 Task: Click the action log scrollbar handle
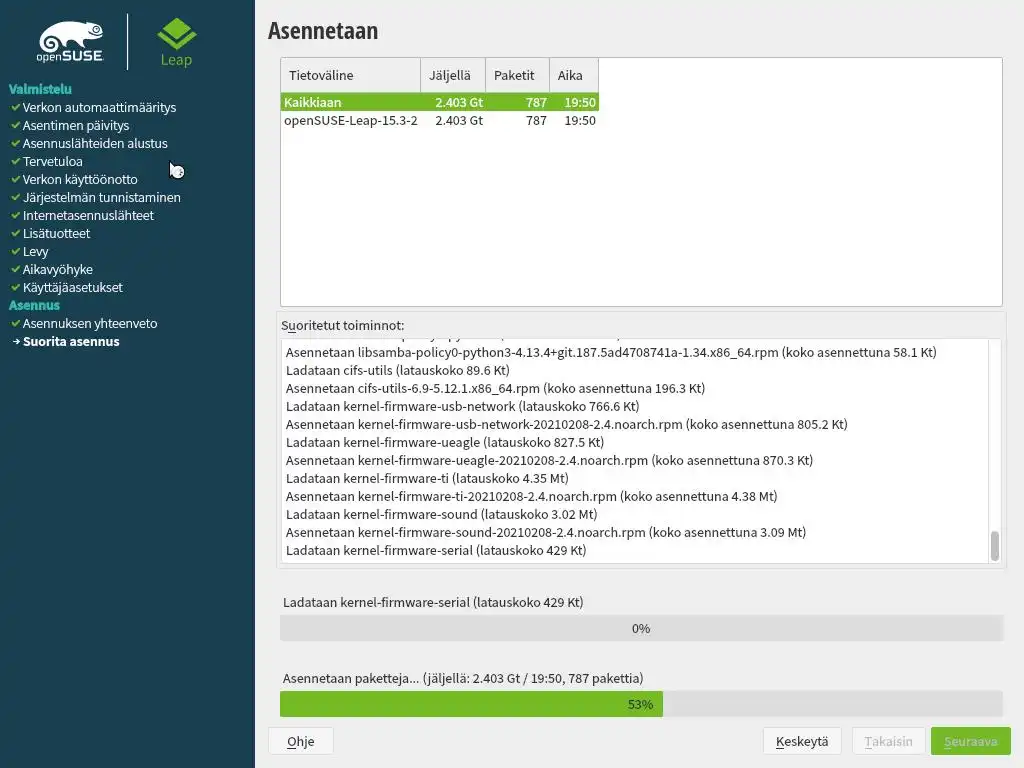click(995, 546)
